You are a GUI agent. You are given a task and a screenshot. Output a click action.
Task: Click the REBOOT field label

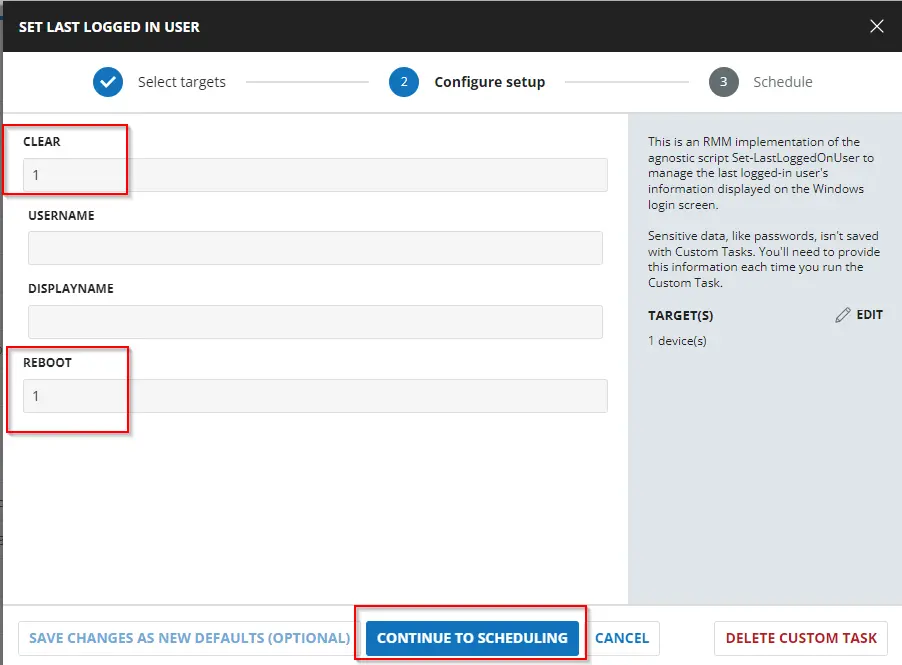coord(47,363)
